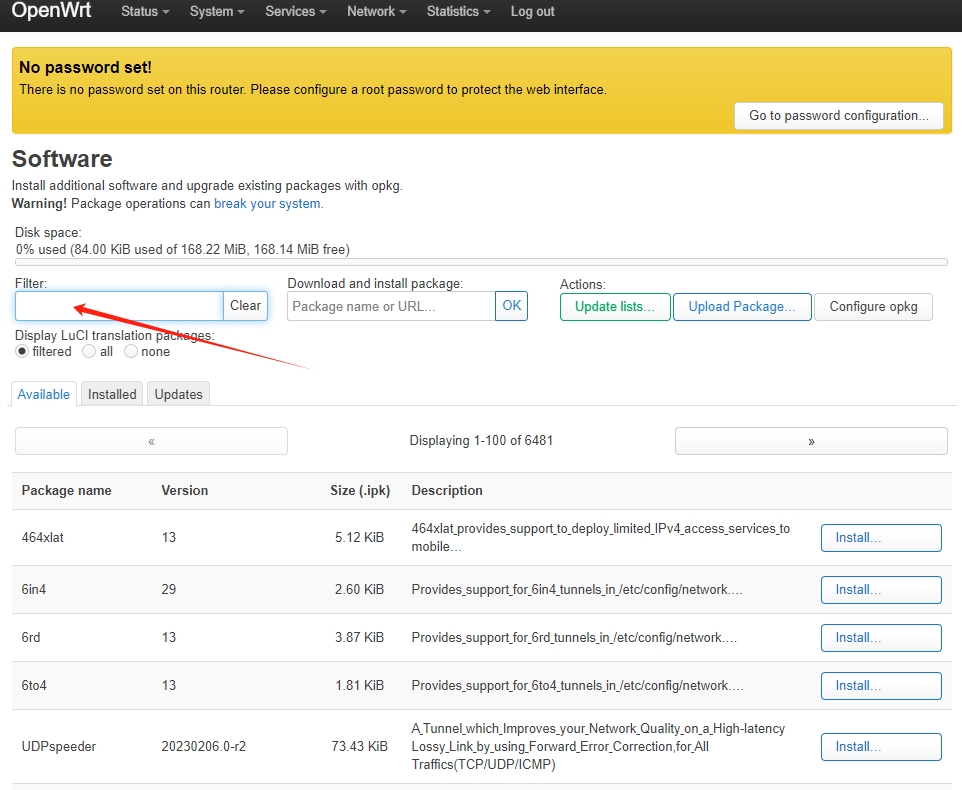The image size is (962, 790).
Task: Click the 'Software' page heading
Action: pyautogui.click(x=62, y=159)
